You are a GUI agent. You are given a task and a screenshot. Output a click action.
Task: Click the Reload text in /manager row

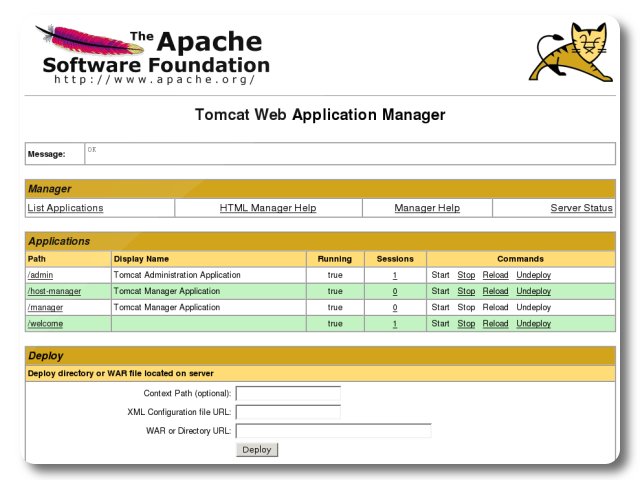495,307
